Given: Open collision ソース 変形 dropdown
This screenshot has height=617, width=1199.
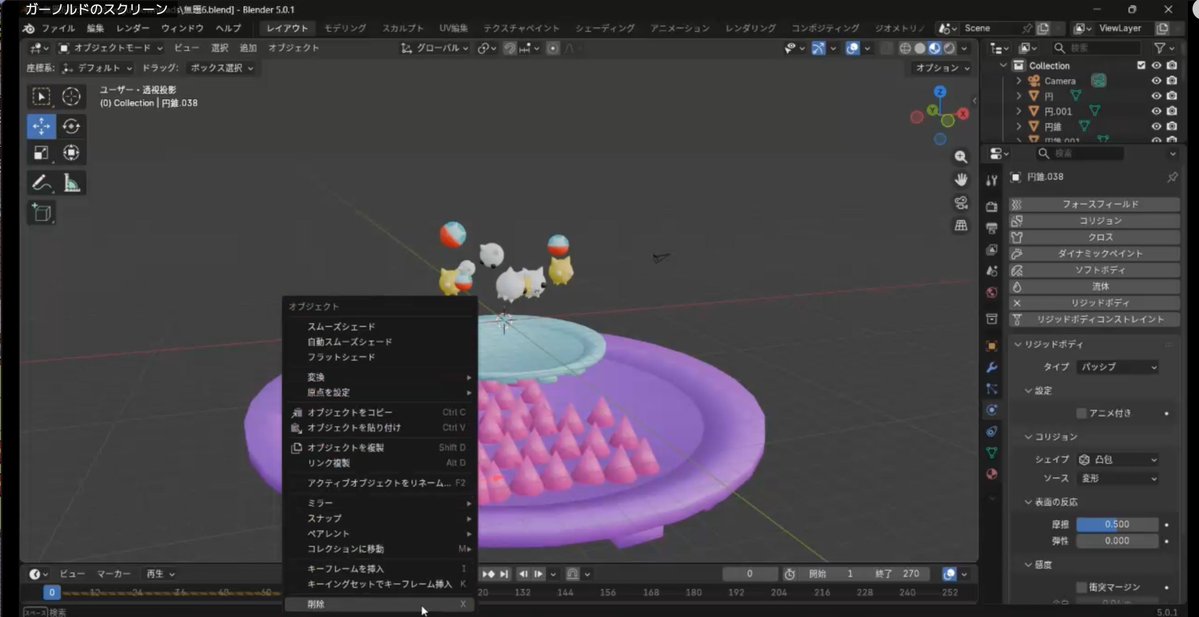Looking at the screenshot, I should (x=1117, y=478).
